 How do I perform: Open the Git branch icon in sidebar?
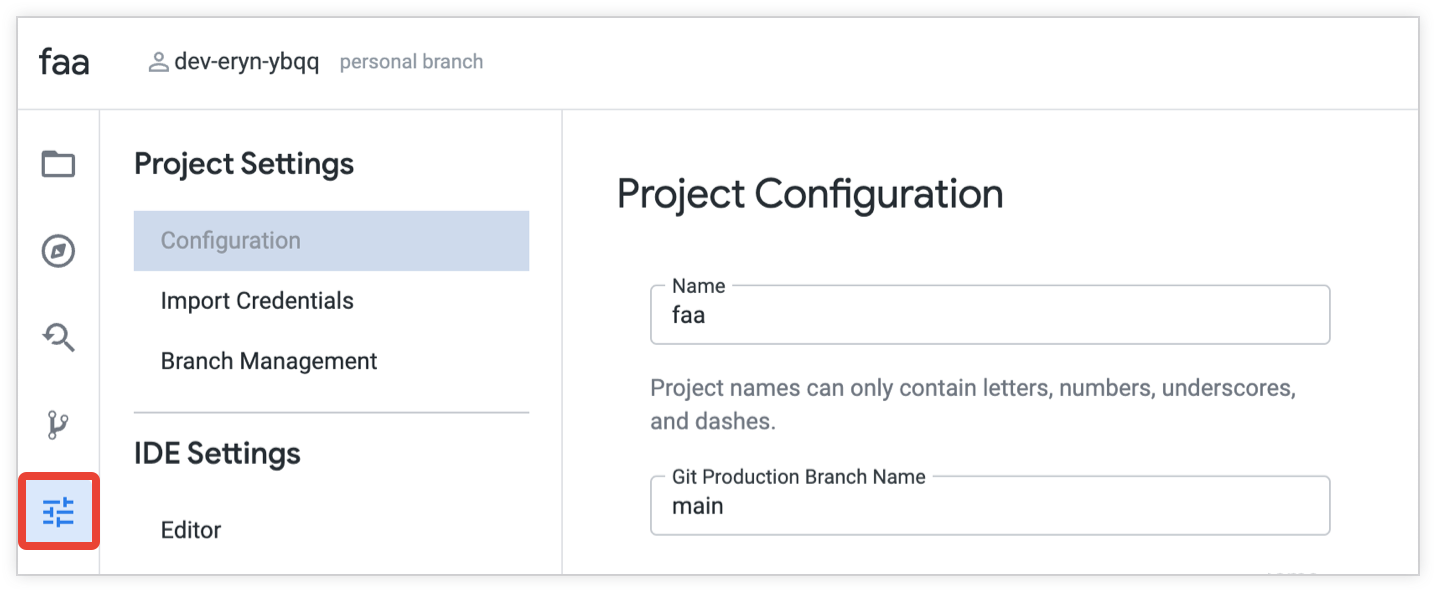(58, 425)
